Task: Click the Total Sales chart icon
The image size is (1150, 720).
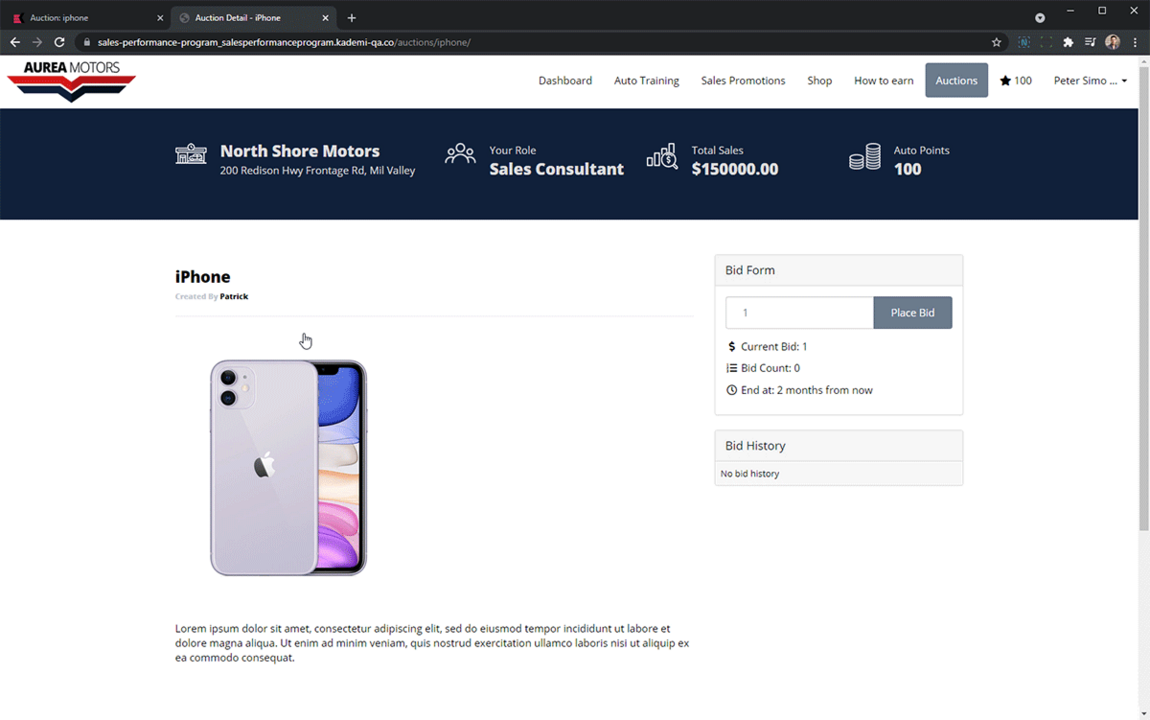Action: (x=662, y=156)
